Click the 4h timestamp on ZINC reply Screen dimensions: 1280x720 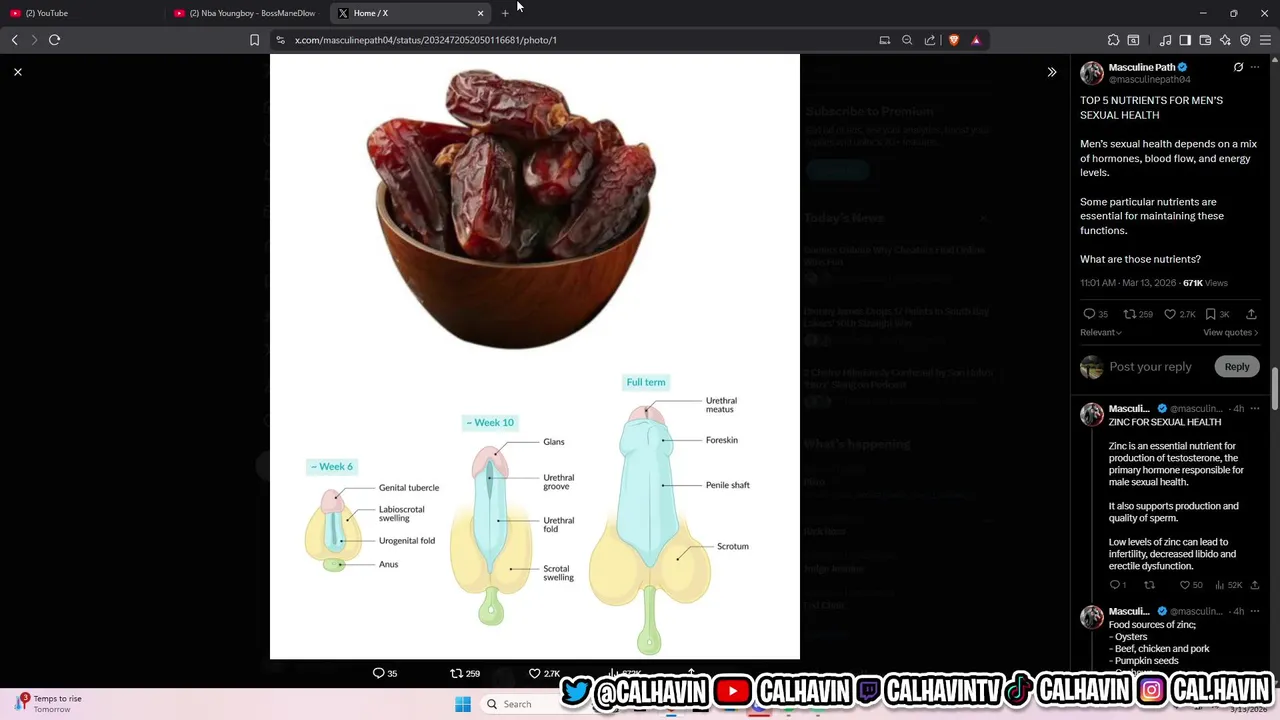click(1238, 408)
